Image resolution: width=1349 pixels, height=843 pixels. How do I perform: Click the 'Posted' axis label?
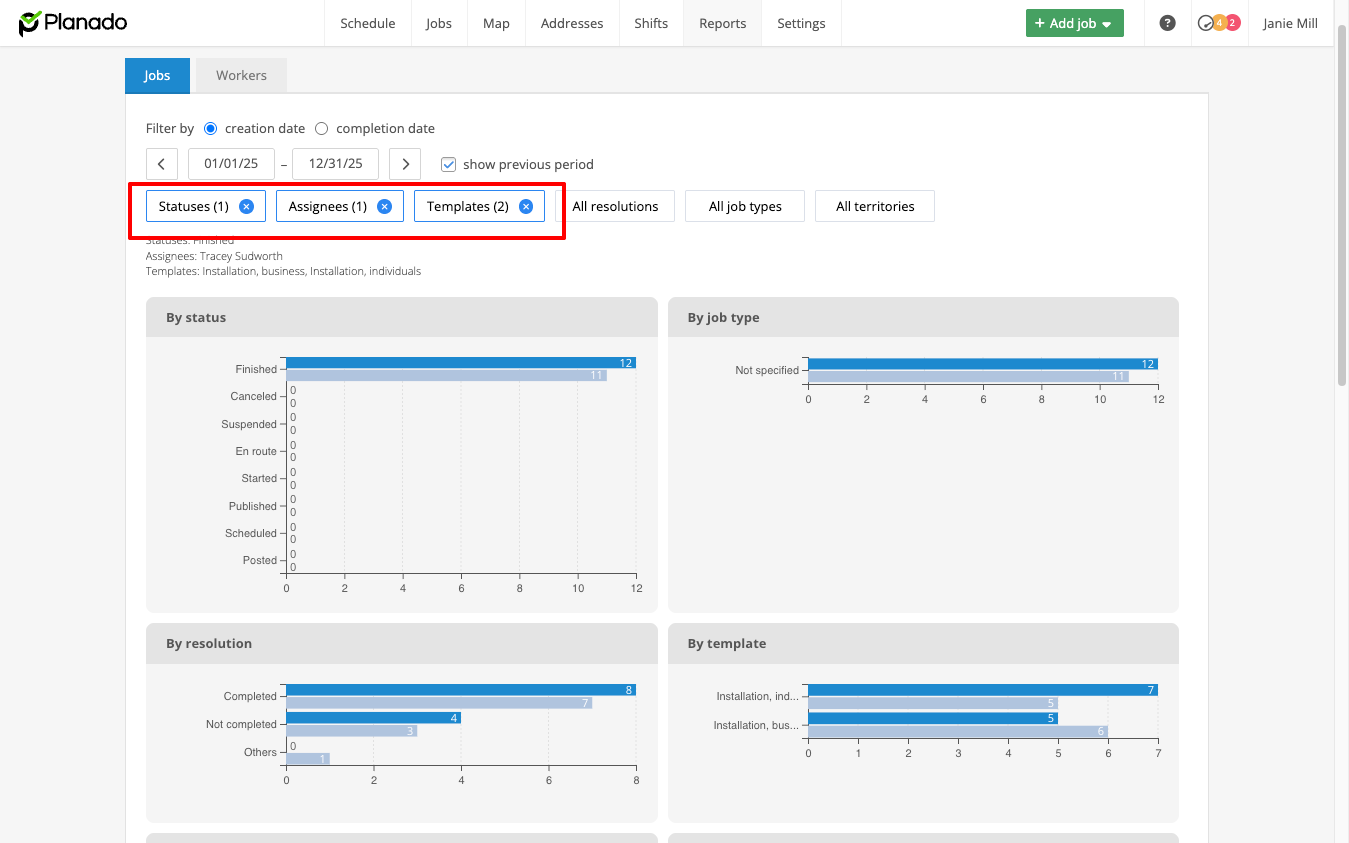point(260,560)
